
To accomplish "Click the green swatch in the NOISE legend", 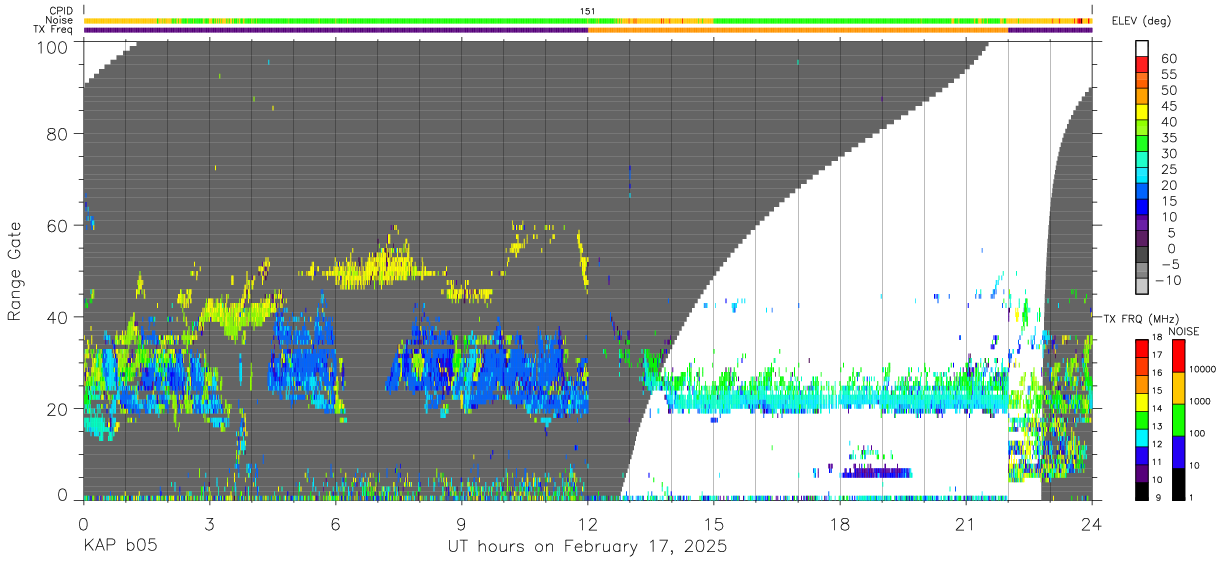I will coord(1178,420).
